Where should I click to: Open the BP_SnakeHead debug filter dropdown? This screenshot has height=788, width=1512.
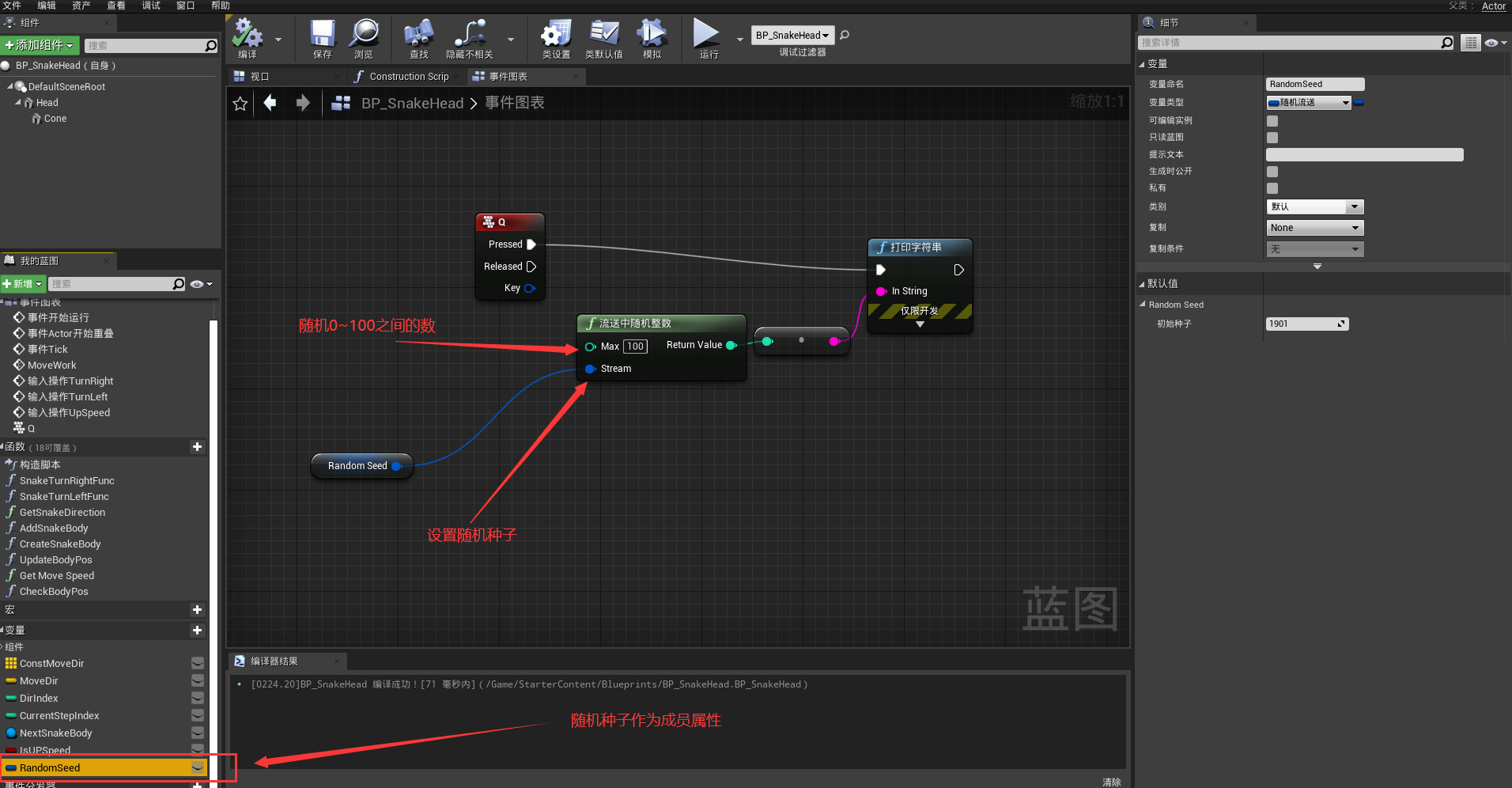pos(792,36)
